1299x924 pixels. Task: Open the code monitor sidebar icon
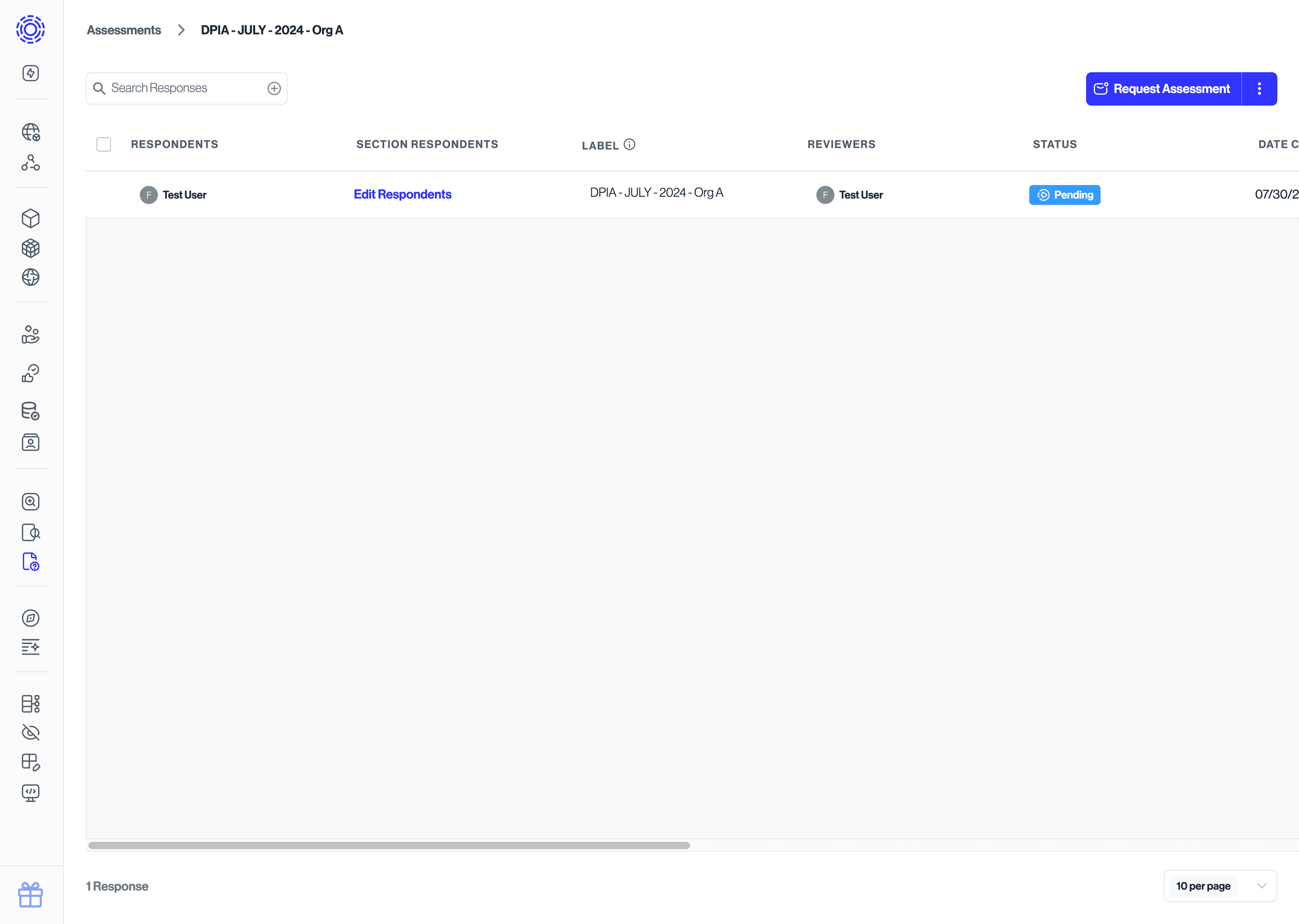point(31,793)
